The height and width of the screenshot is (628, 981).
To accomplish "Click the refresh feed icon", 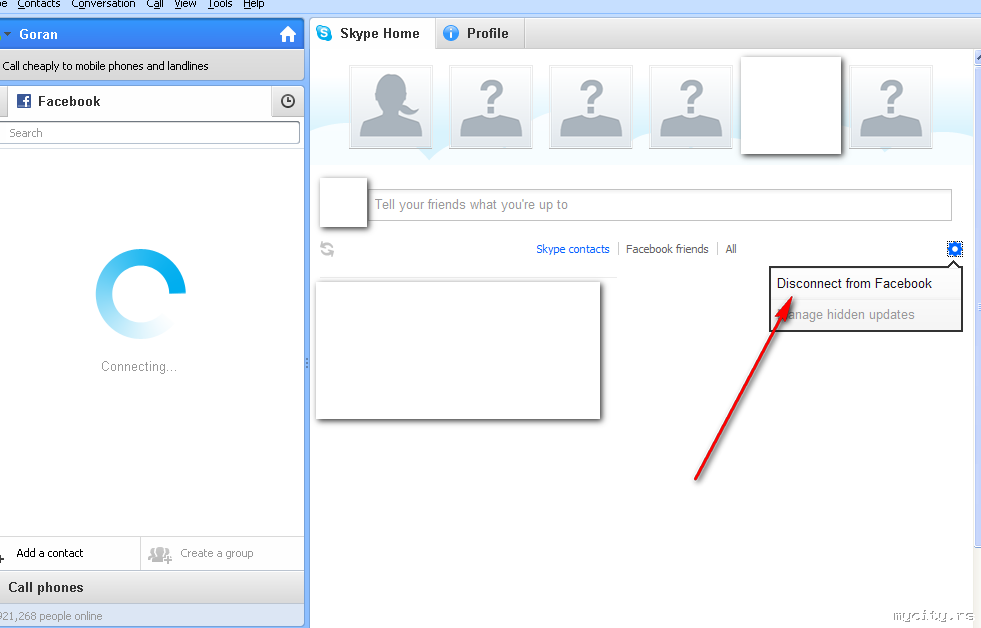I will tap(327, 249).
